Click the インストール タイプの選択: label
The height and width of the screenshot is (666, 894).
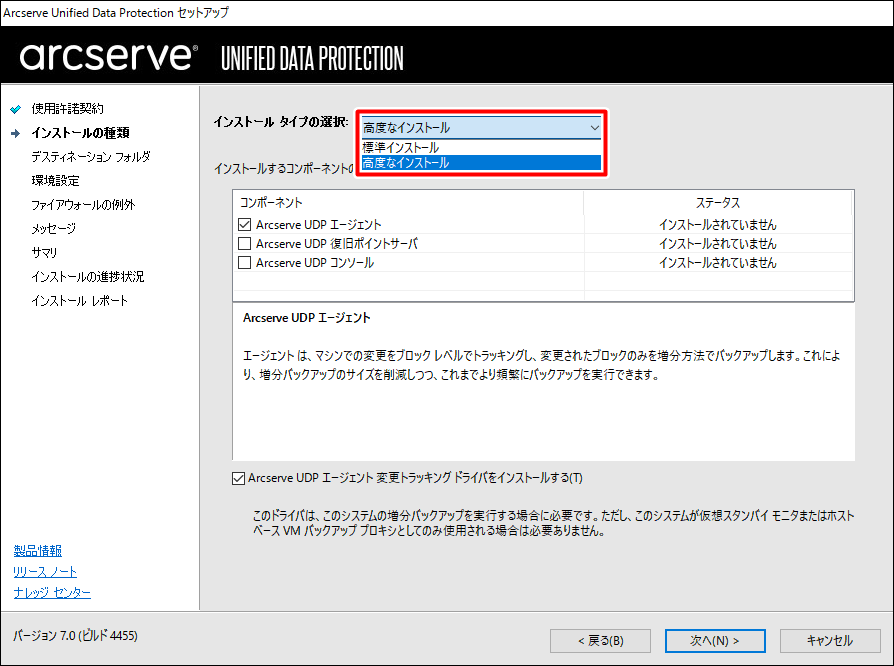coord(281,121)
